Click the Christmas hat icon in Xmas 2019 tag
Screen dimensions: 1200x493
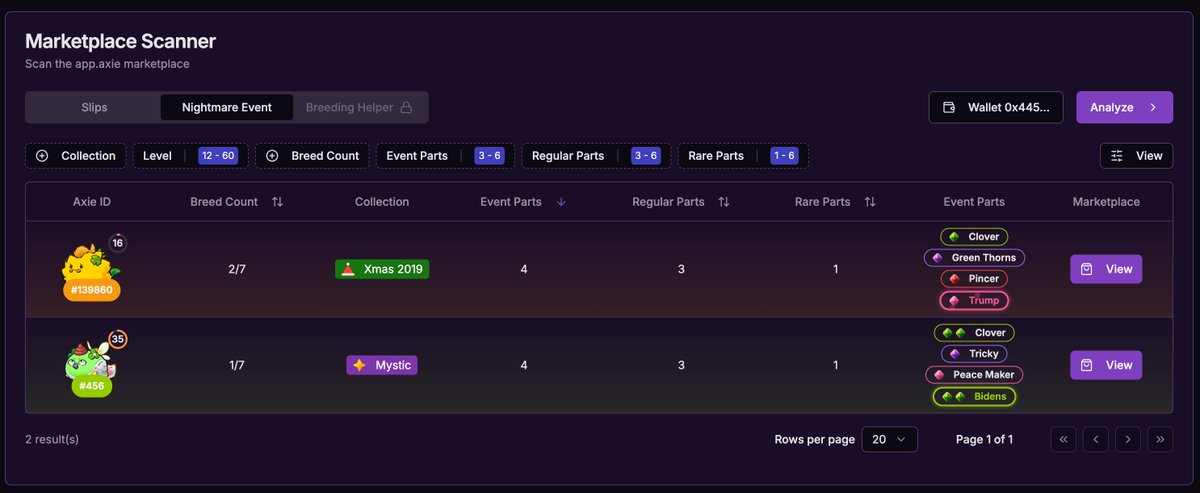pyautogui.click(x=348, y=269)
